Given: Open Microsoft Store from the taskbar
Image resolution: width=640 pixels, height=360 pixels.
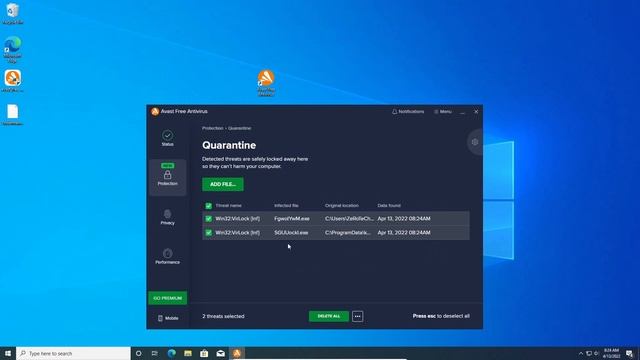Looking at the screenshot, I should tap(204, 353).
